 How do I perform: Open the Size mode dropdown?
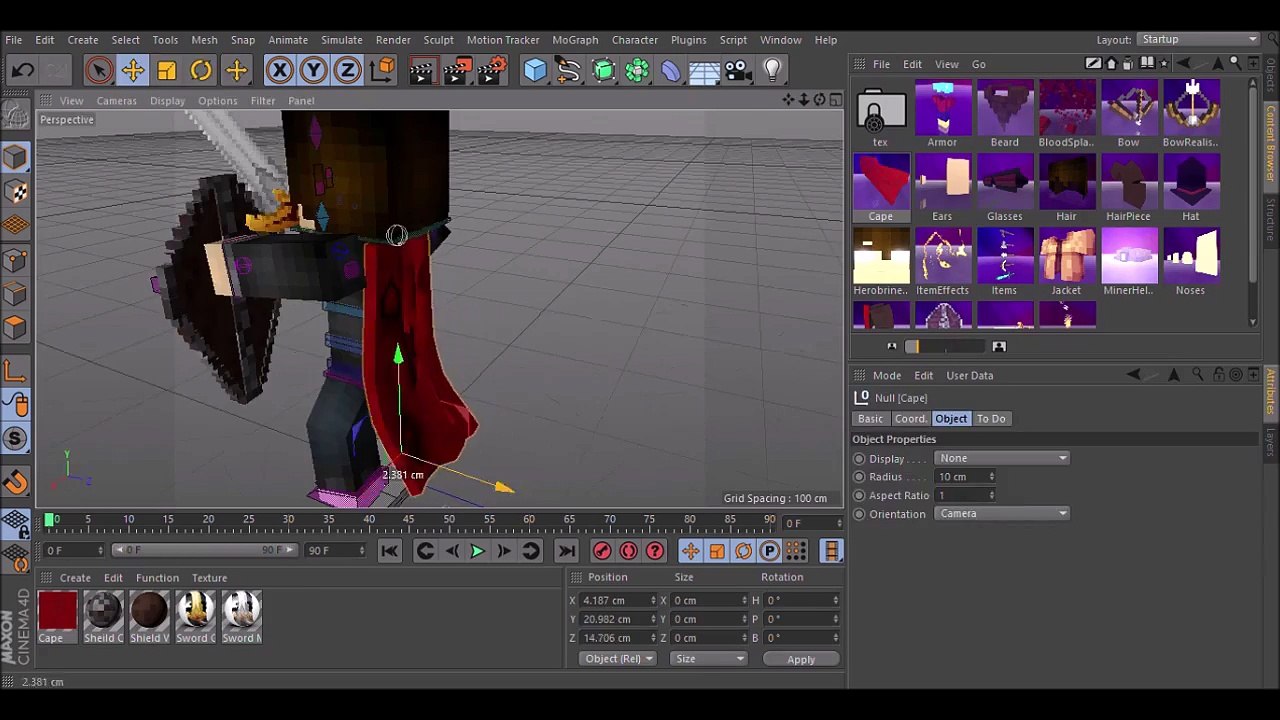708,659
